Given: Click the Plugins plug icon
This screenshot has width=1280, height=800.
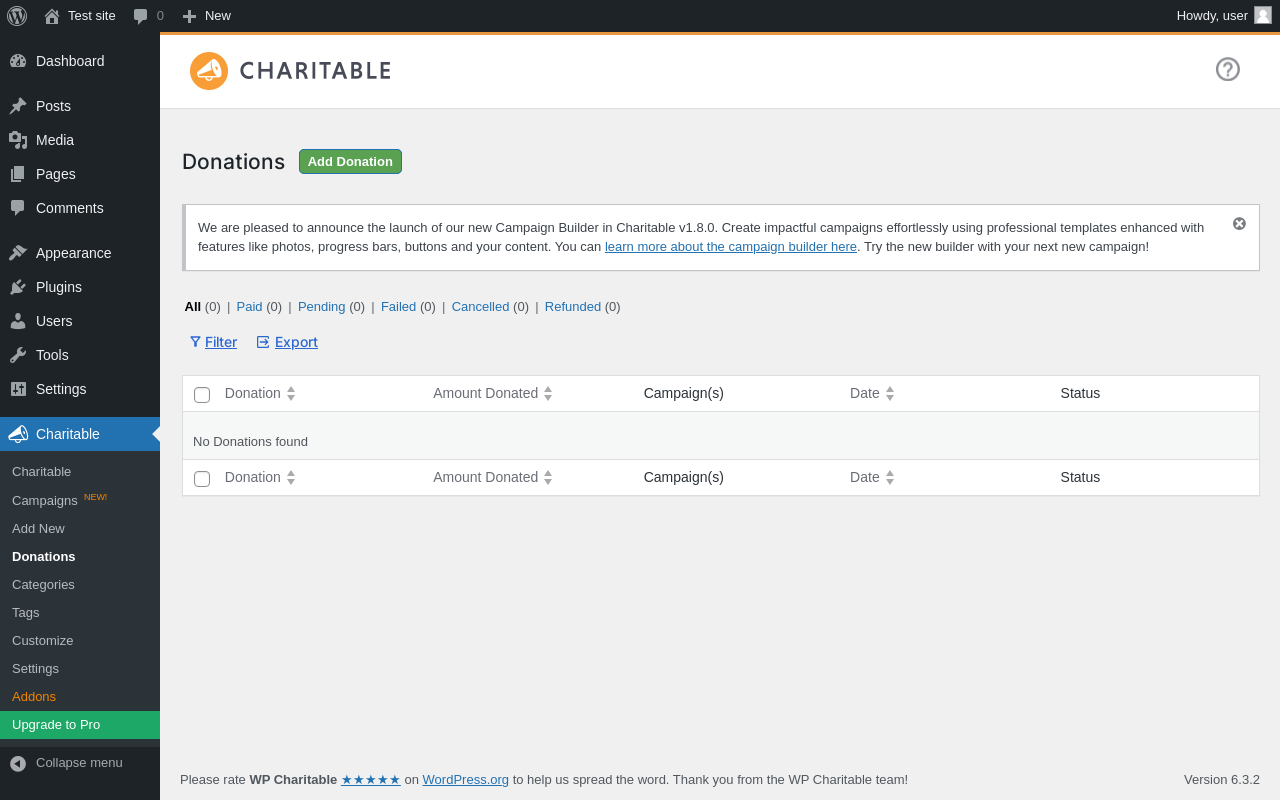Looking at the screenshot, I should tap(18, 287).
